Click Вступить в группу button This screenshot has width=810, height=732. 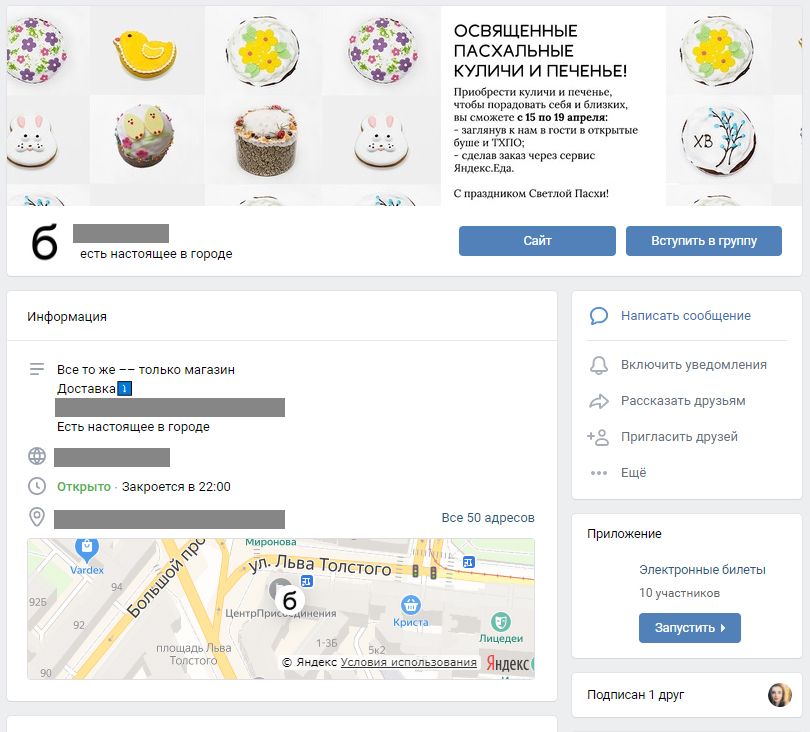[704, 241]
